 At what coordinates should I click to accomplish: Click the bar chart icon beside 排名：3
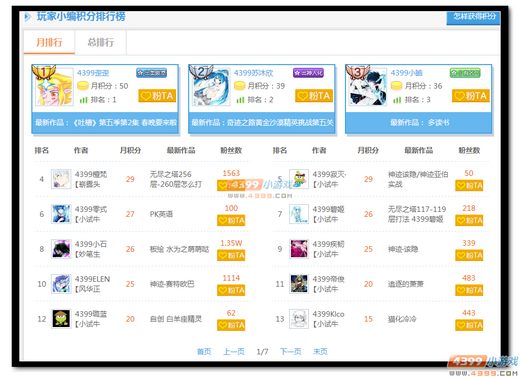click(x=397, y=100)
